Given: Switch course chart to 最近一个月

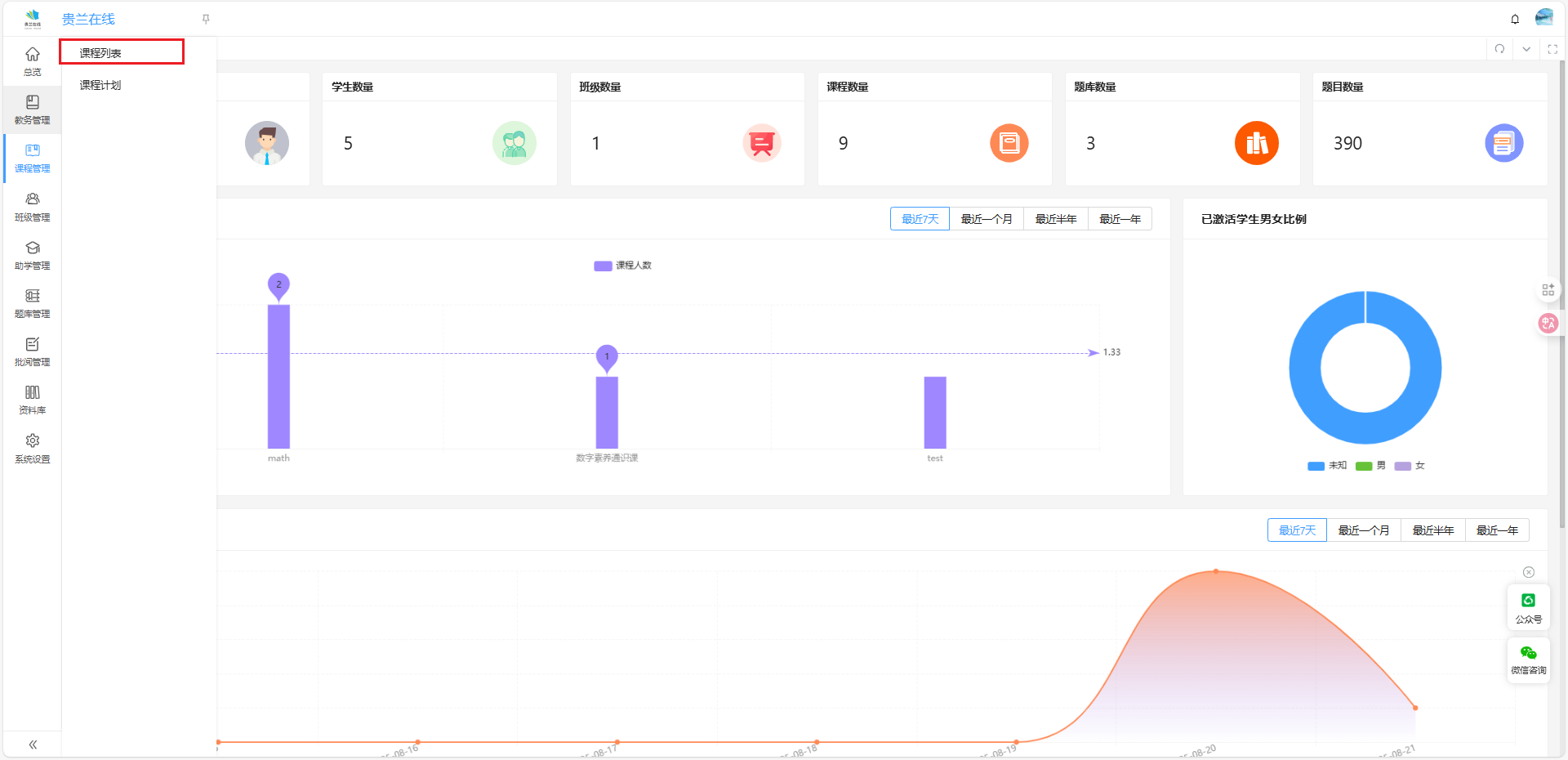Looking at the screenshot, I should [x=986, y=219].
